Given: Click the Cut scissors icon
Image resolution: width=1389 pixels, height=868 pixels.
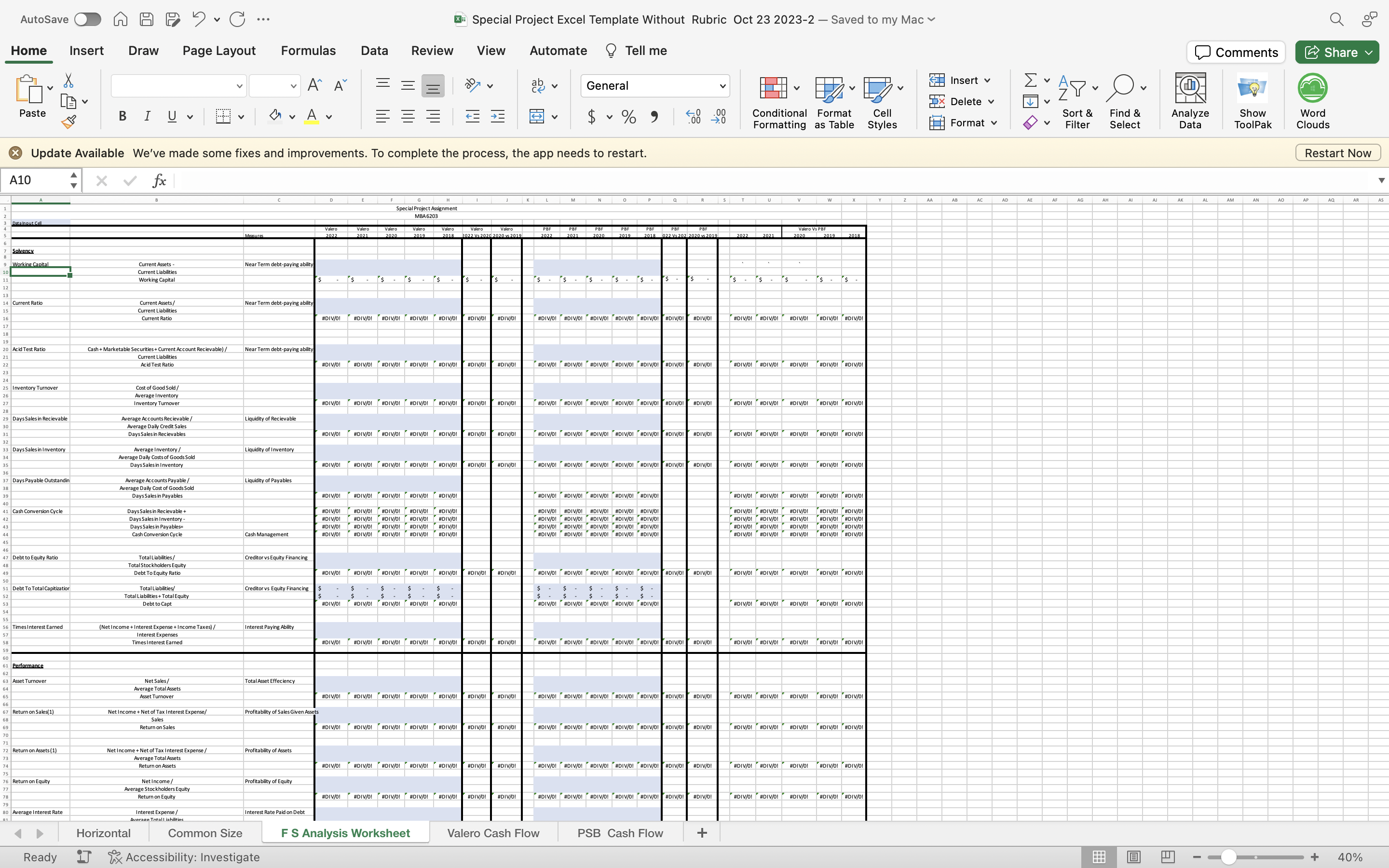Looking at the screenshot, I should point(68,81).
